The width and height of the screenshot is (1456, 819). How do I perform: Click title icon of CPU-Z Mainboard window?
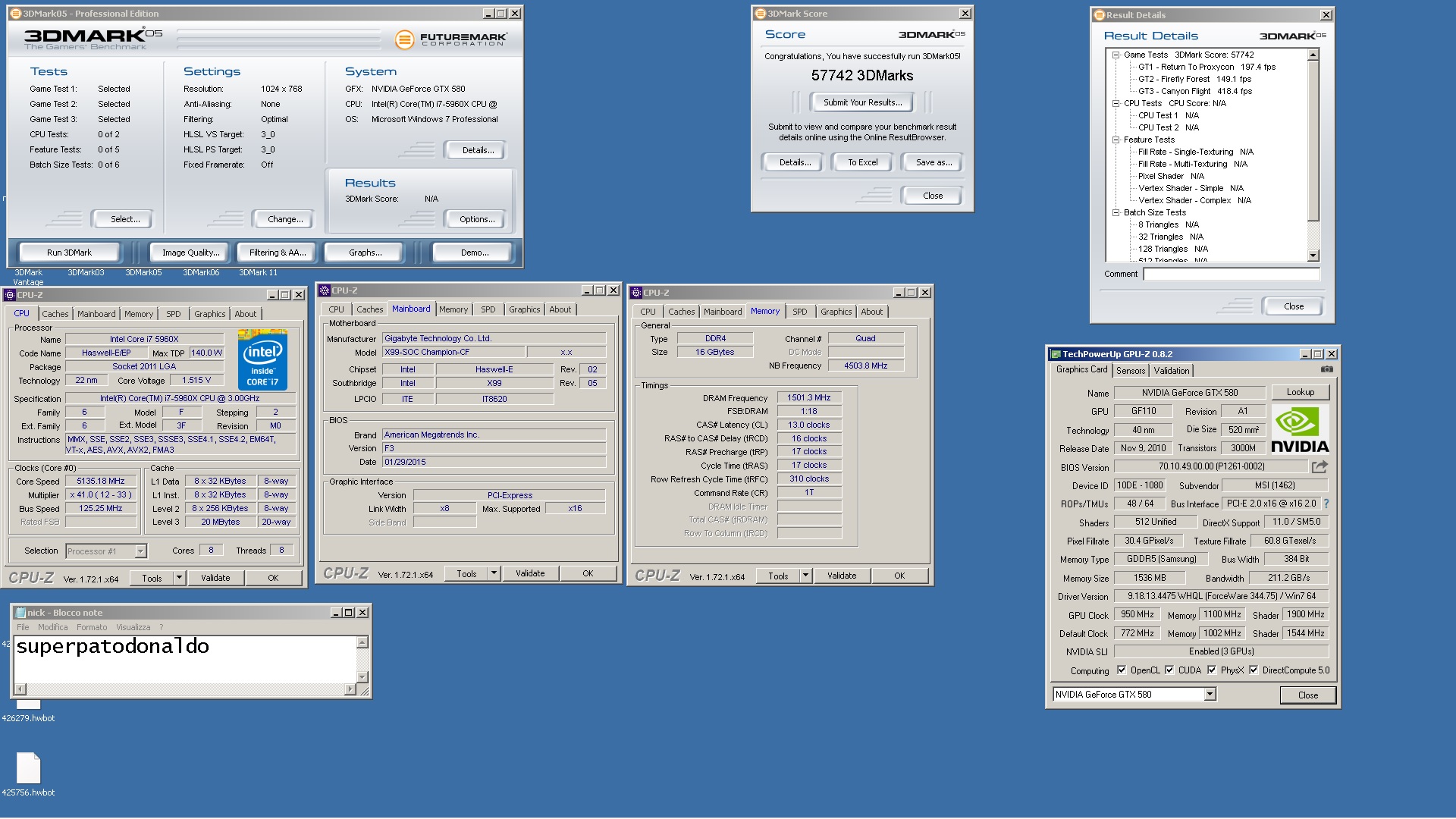point(325,290)
